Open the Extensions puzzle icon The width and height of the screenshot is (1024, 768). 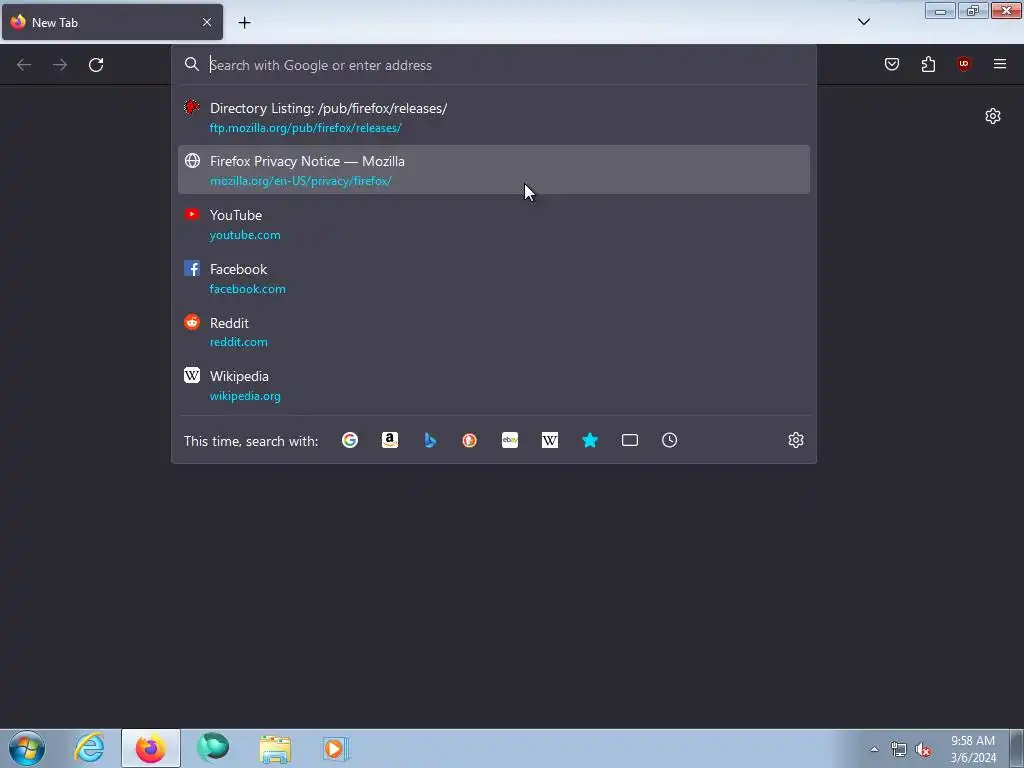928,64
